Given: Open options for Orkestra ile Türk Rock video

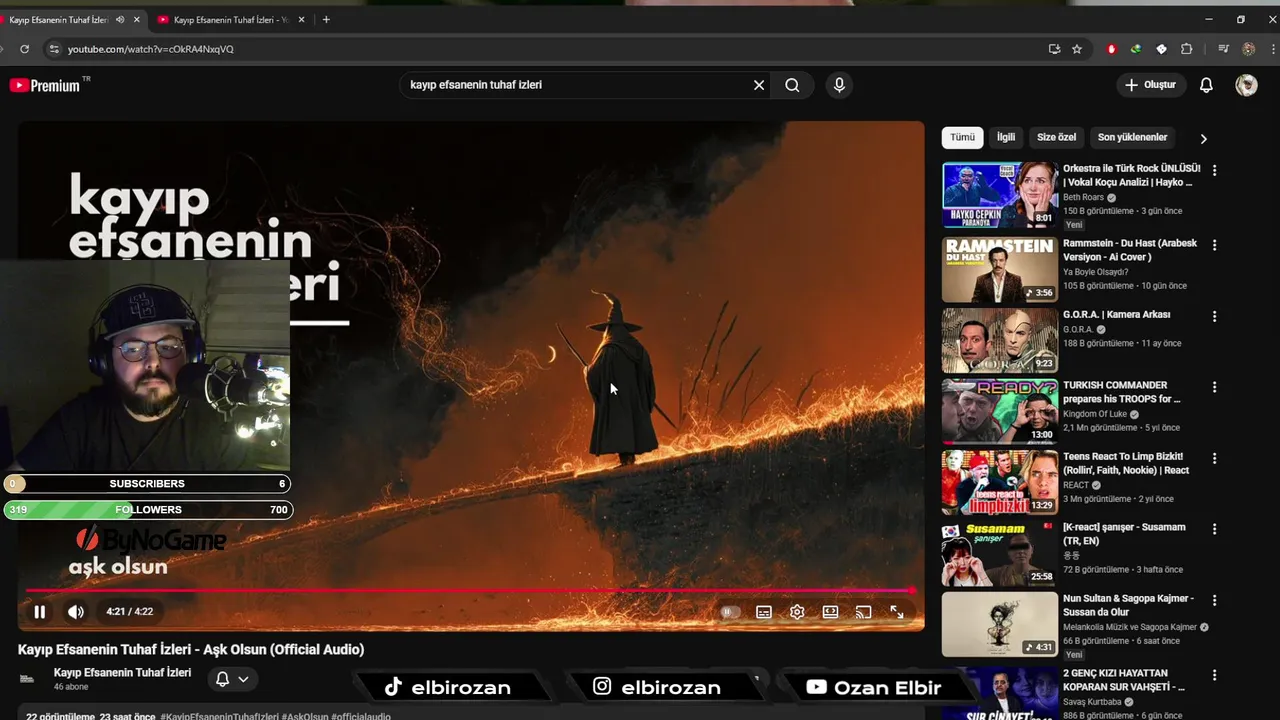Looking at the screenshot, I should click(1214, 171).
